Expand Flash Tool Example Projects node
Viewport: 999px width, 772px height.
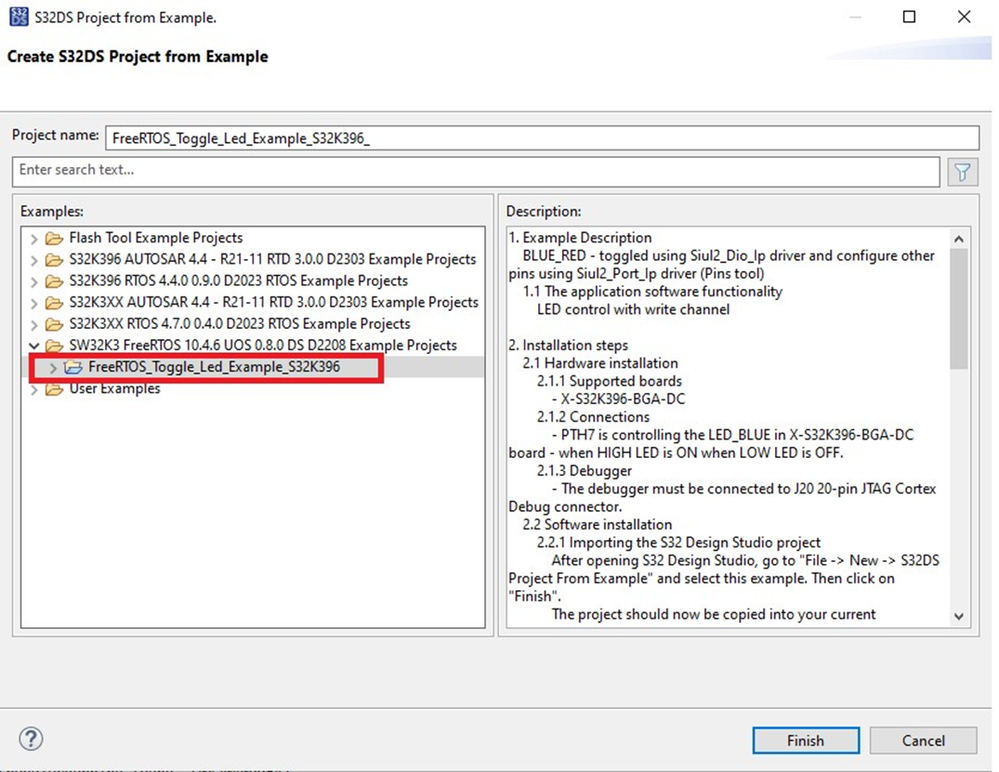click(34, 239)
